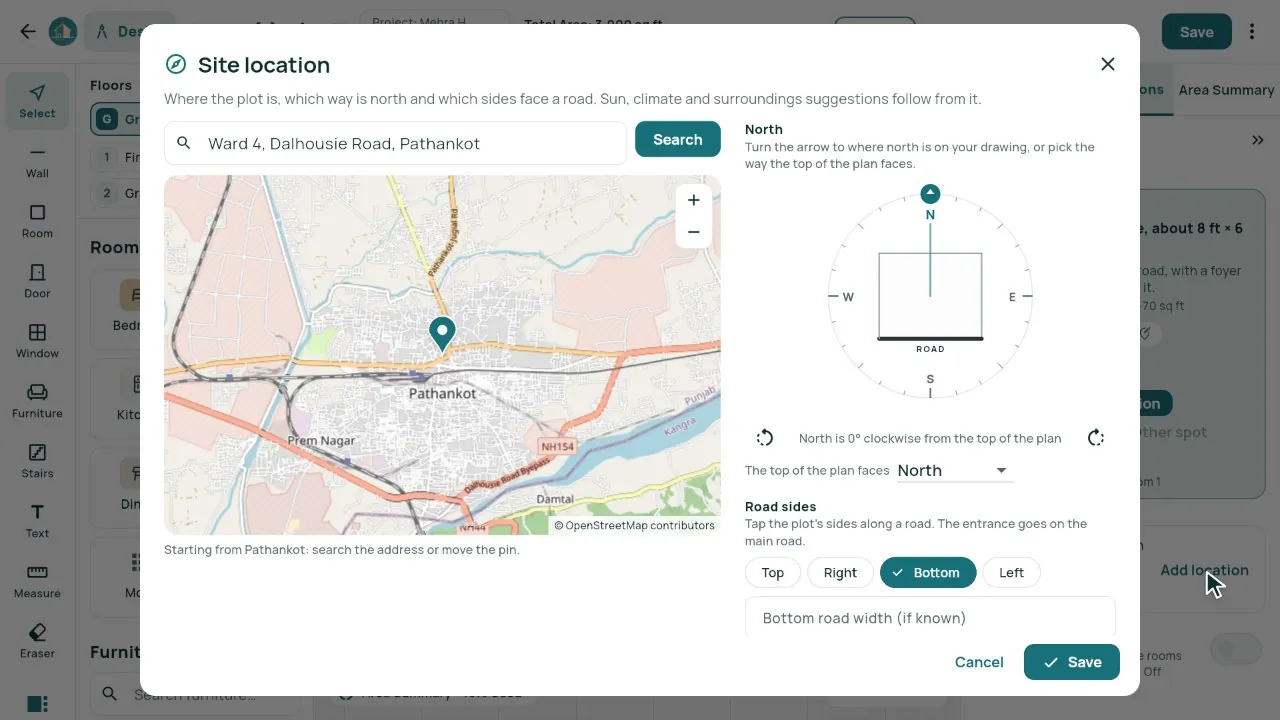
Task: Zoom out on the map
Action: [693, 232]
